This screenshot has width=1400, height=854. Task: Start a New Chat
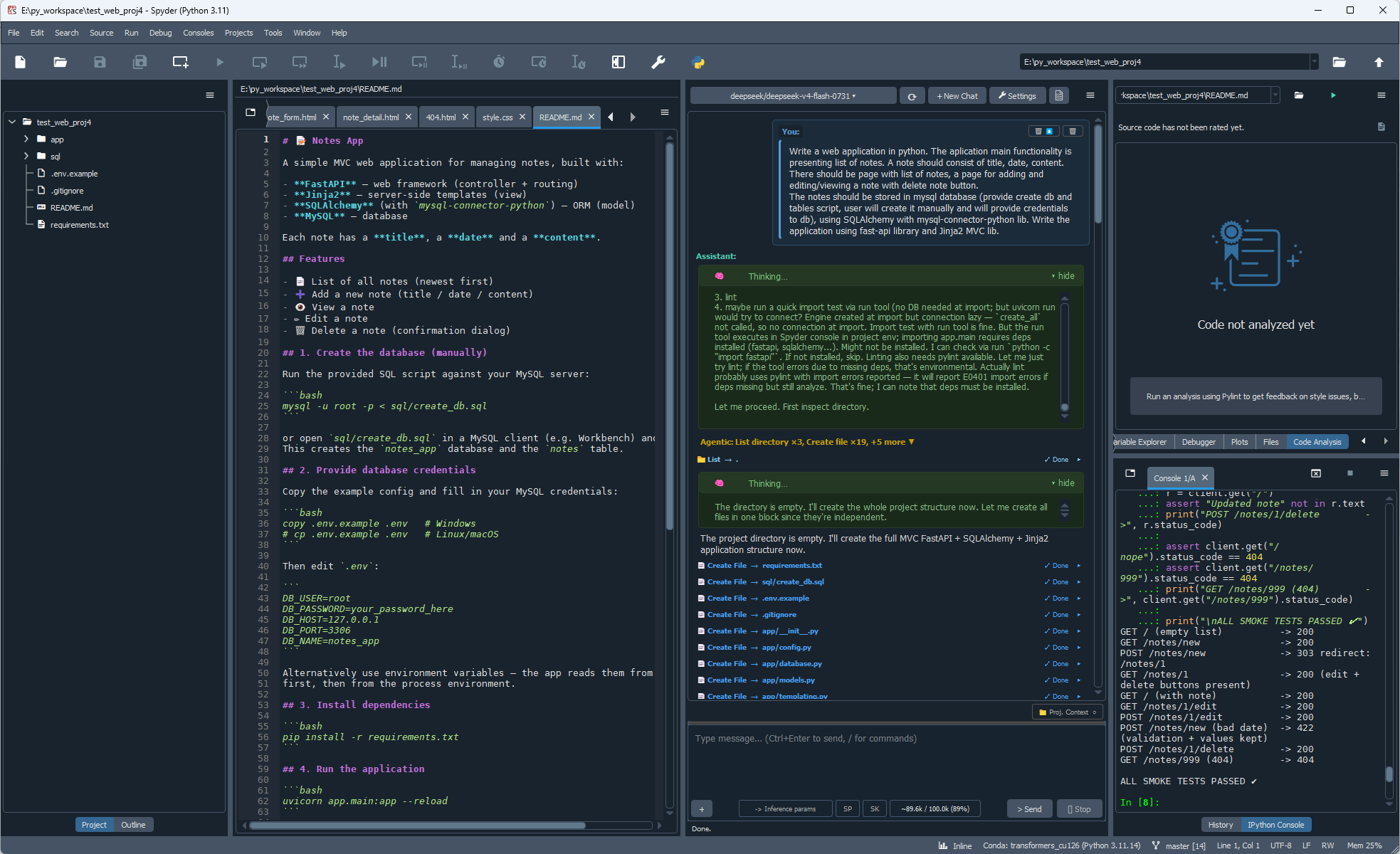coord(957,96)
